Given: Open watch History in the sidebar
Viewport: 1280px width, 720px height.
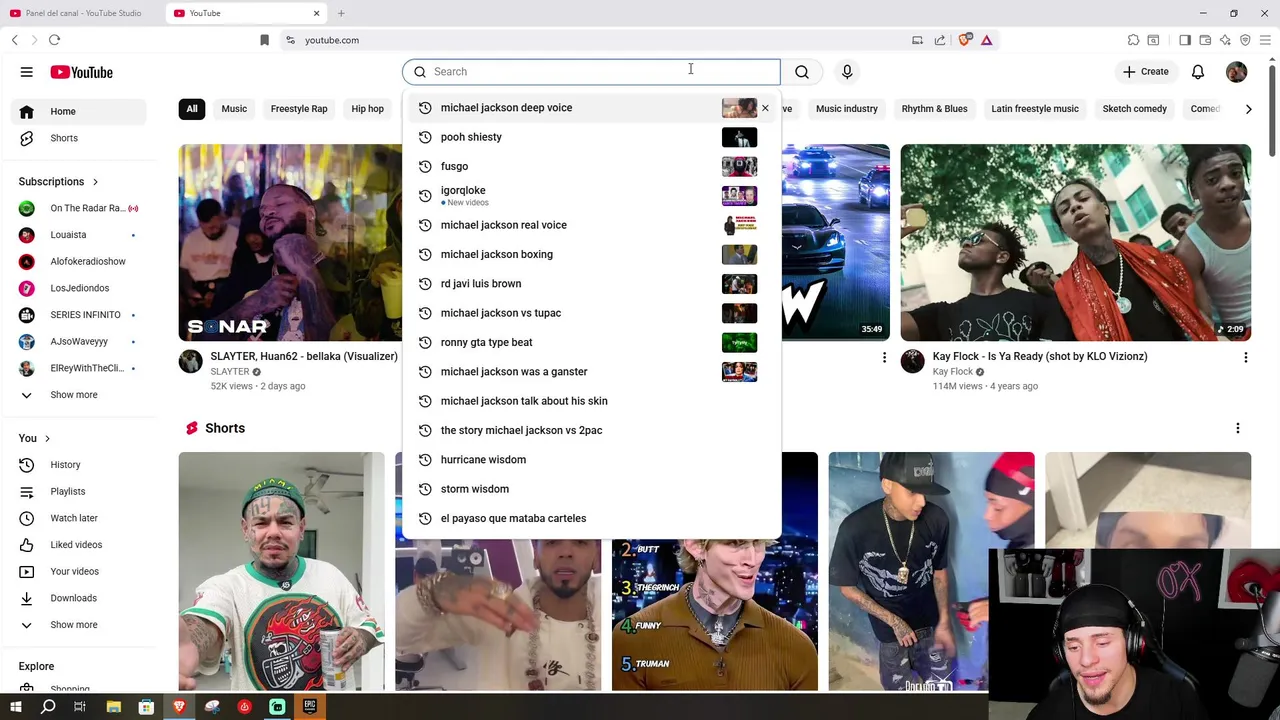Looking at the screenshot, I should pos(80,465).
